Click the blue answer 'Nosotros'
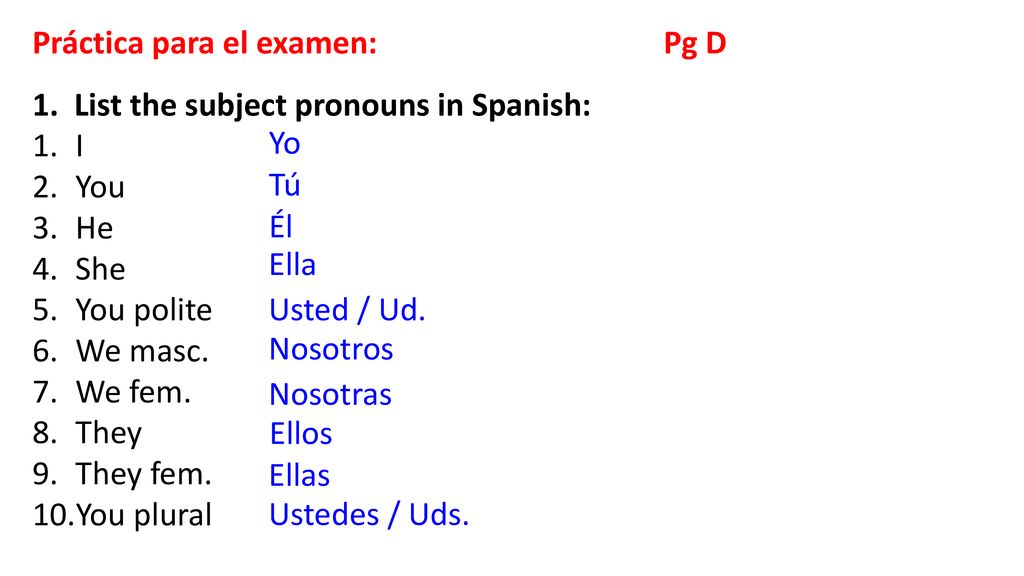The image size is (1024, 576). pos(331,349)
